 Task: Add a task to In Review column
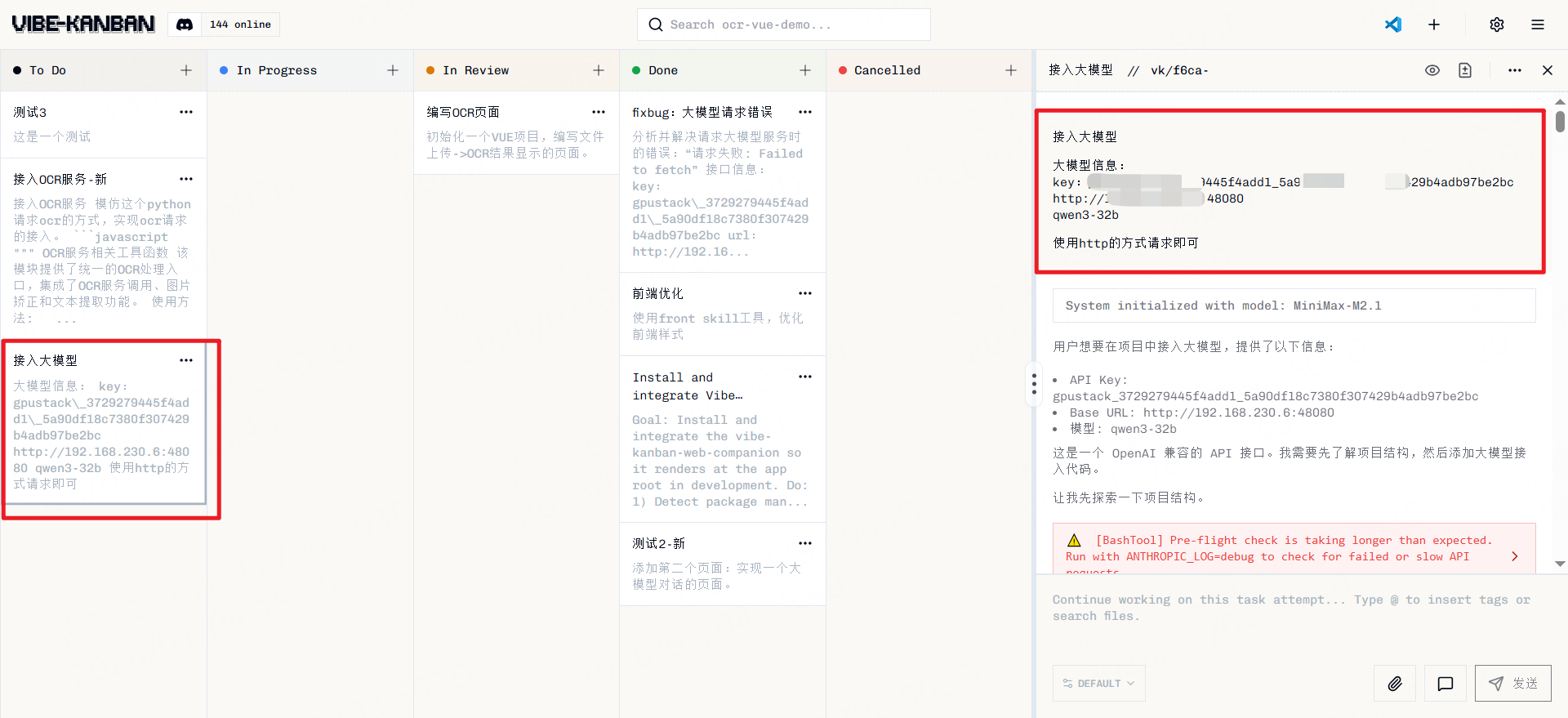599,70
